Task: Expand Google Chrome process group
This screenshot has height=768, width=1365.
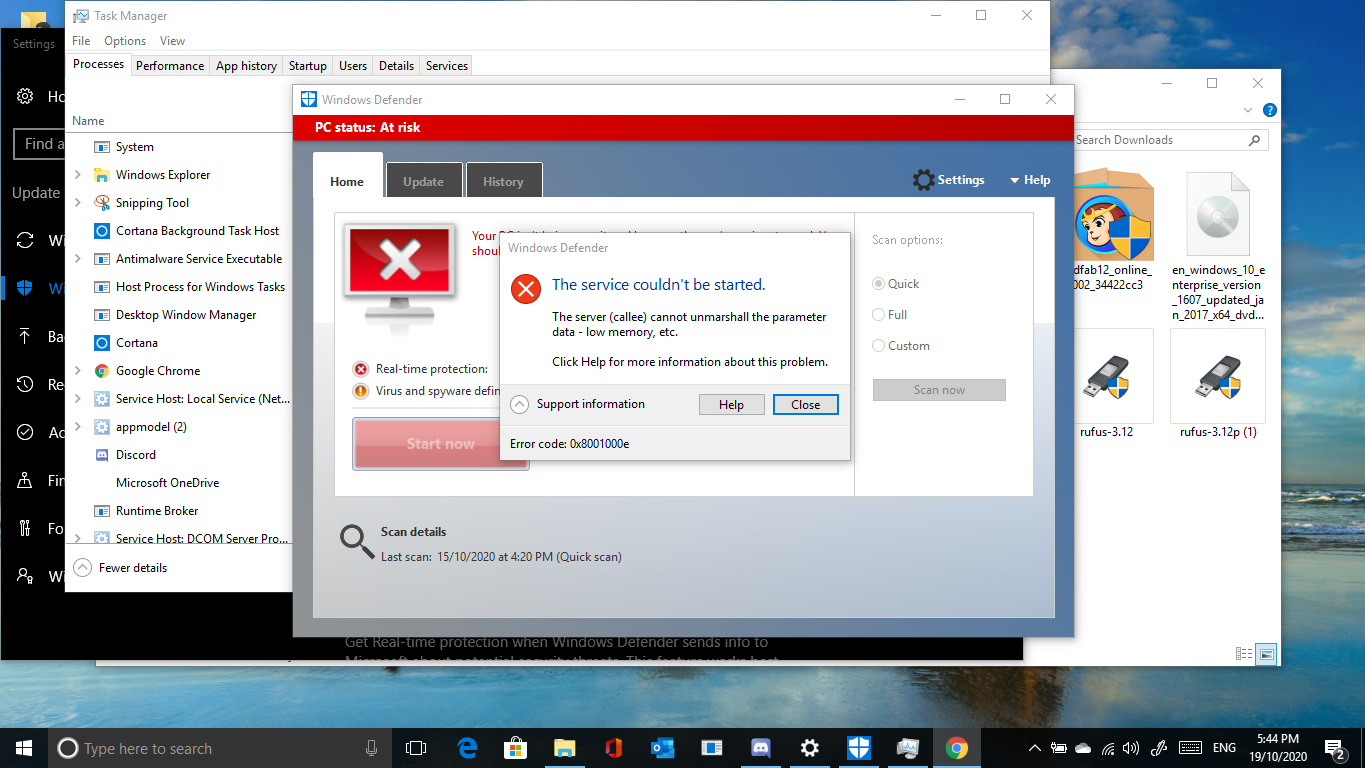Action: tap(78, 371)
